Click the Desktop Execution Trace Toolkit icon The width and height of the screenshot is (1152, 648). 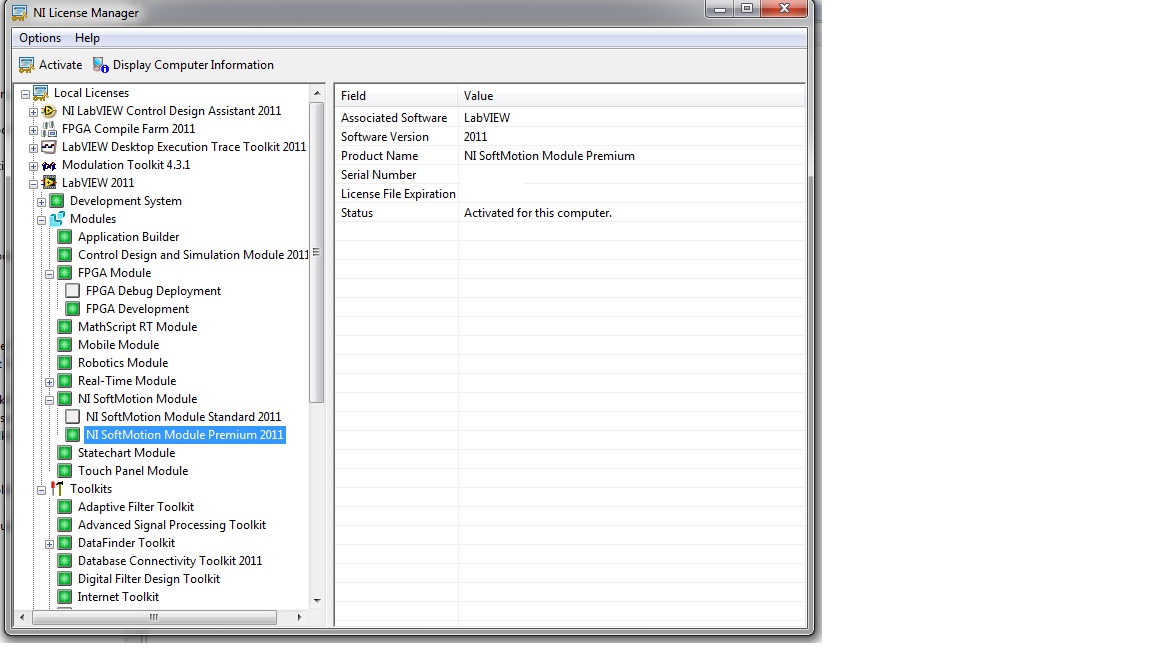point(49,147)
